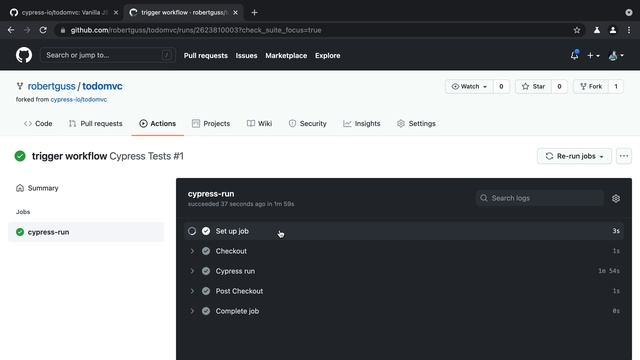Open the Watch dropdown
Screen dimensions: 640x360
tap(469, 87)
